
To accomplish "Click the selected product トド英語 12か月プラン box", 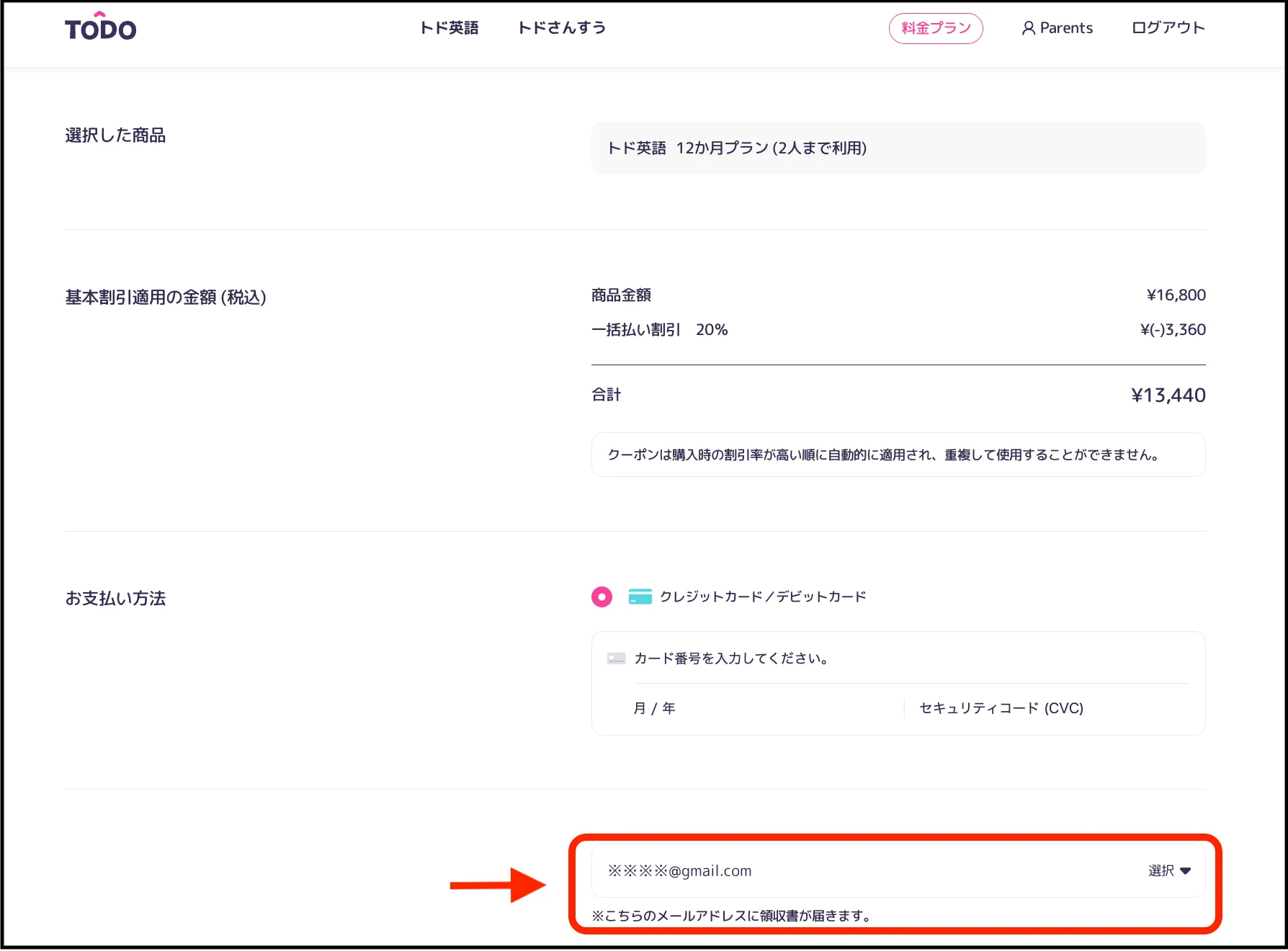I will [x=898, y=148].
